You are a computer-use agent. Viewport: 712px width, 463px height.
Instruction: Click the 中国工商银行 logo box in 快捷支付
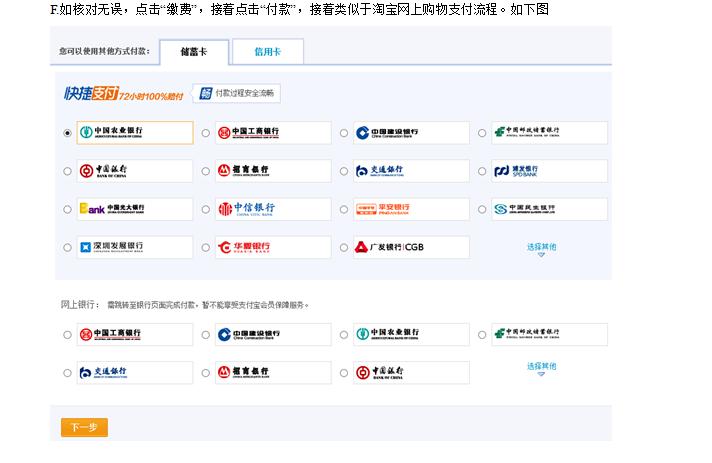click(x=273, y=133)
